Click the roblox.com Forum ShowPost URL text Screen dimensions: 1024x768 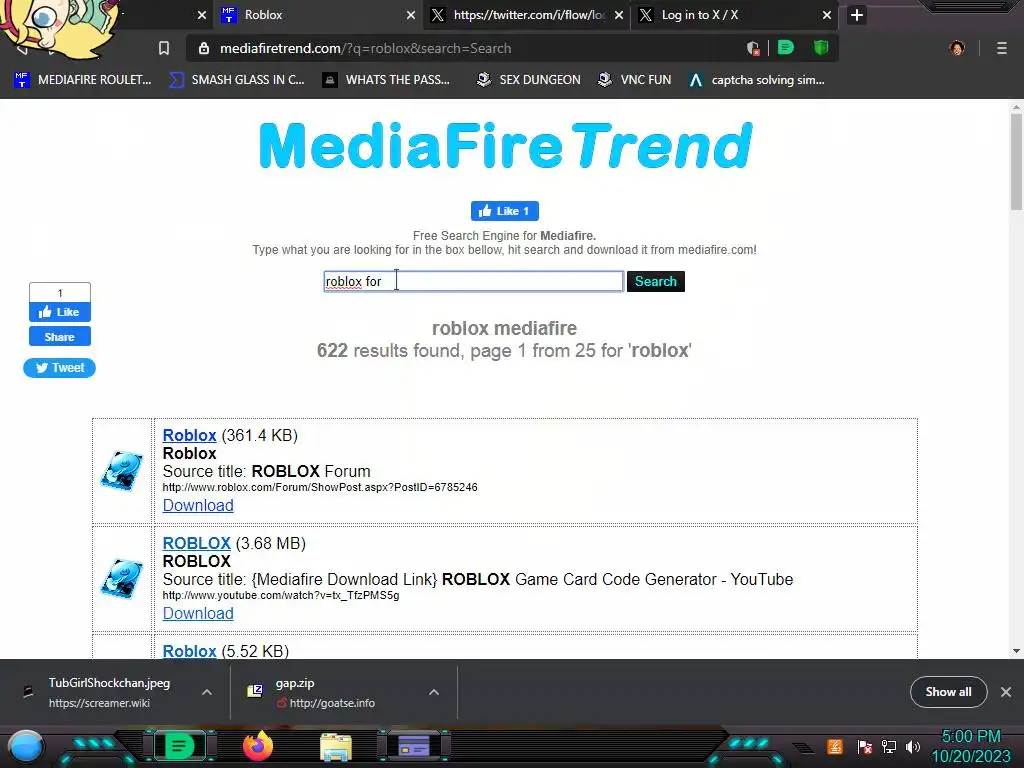[x=320, y=487]
